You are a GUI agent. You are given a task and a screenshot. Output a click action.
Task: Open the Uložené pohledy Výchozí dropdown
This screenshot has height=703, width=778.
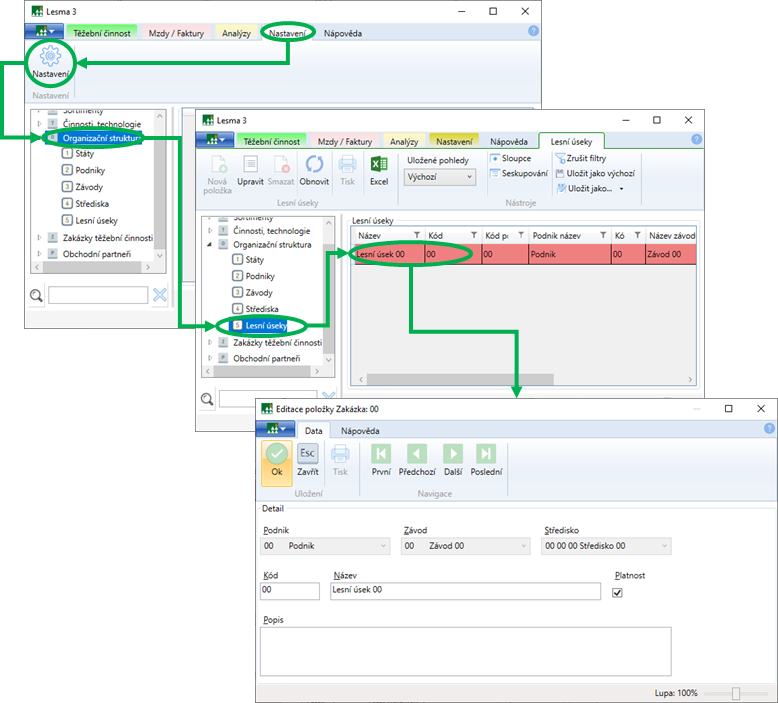point(440,177)
